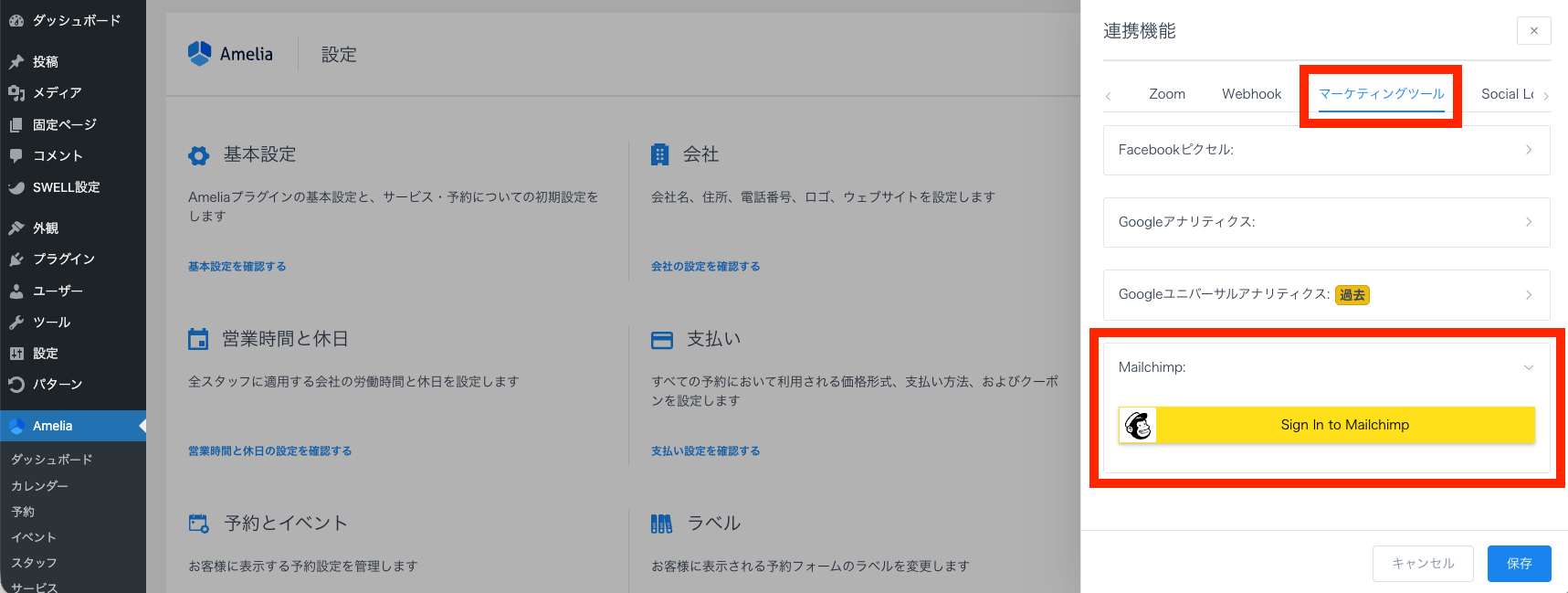Click the 基本設定 gear icon
Image resolution: width=1568 pixels, height=593 pixels.
coord(198,155)
